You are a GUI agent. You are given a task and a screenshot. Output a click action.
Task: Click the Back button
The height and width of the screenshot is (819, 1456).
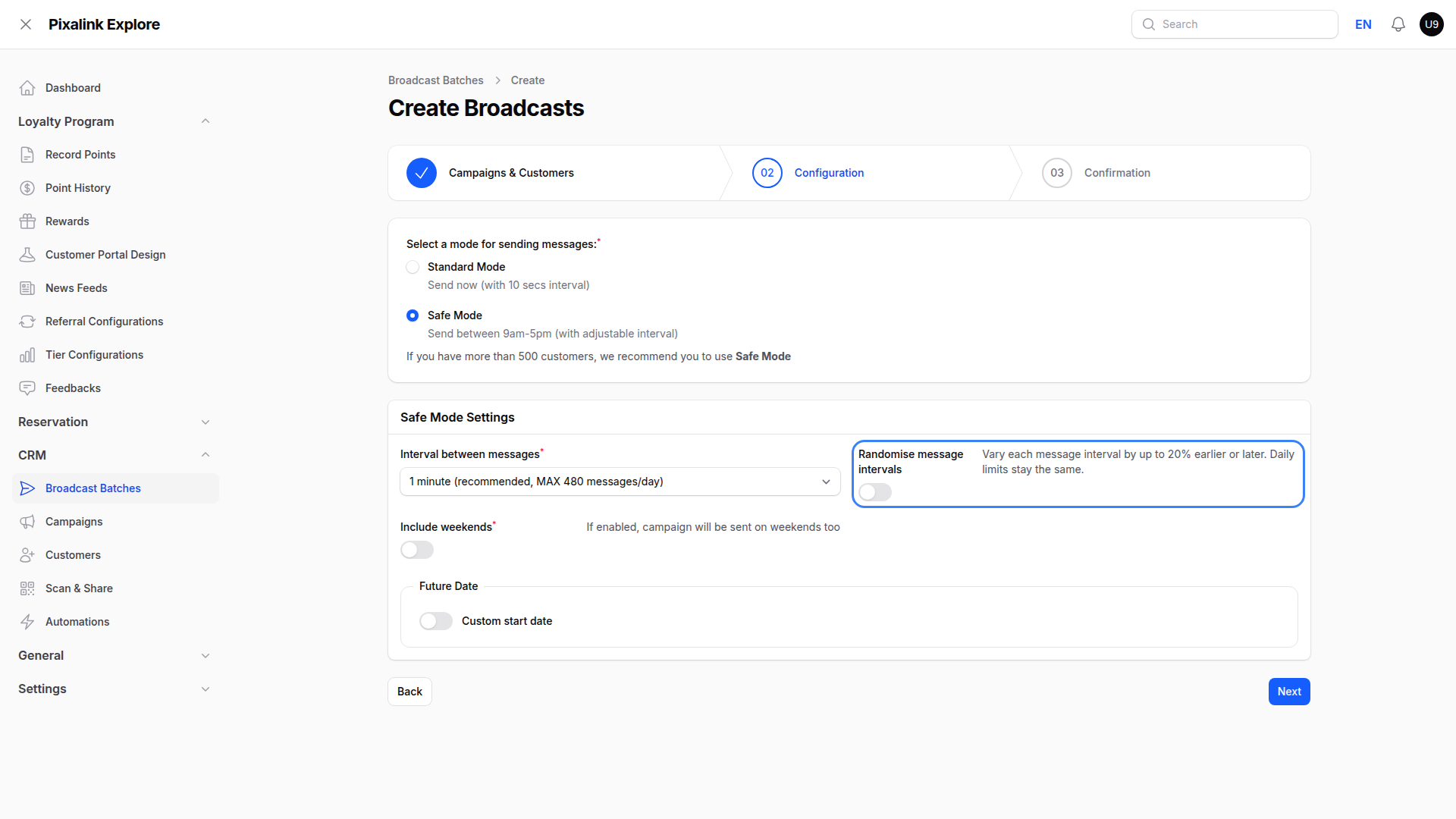(409, 692)
